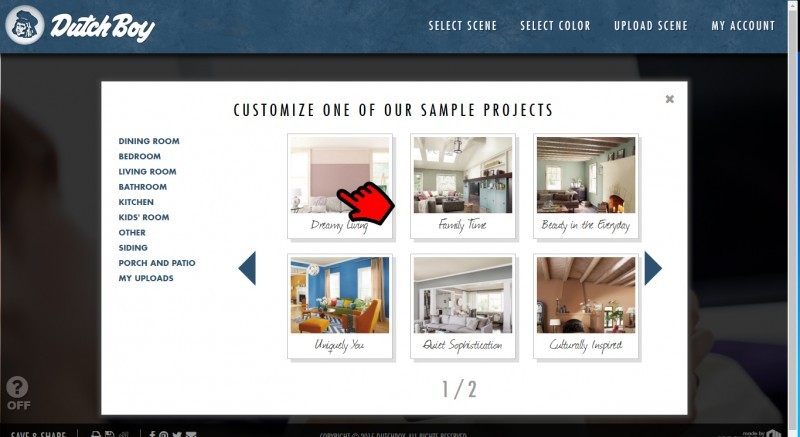Image resolution: width=800 pixels, height=437 pixels.
Task: Open My Account
Action: [743, 25]
